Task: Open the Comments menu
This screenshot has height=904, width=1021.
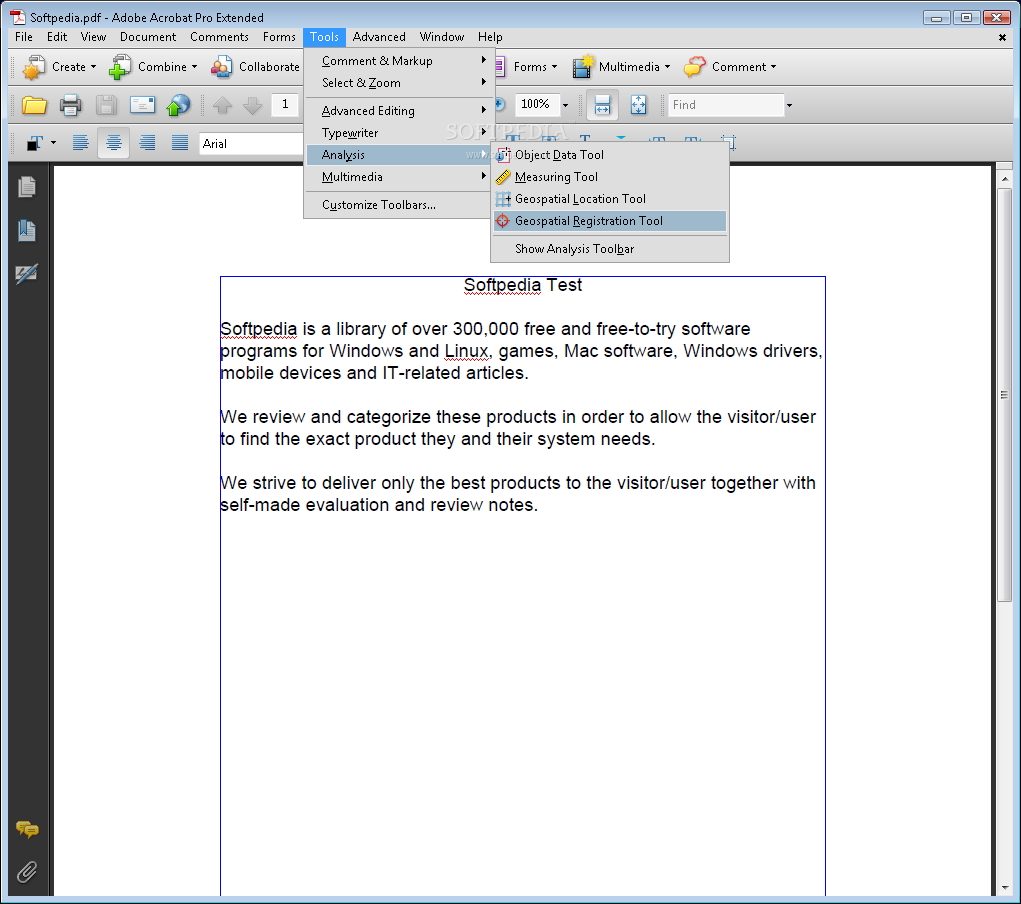Action: (x=219, y=37)
